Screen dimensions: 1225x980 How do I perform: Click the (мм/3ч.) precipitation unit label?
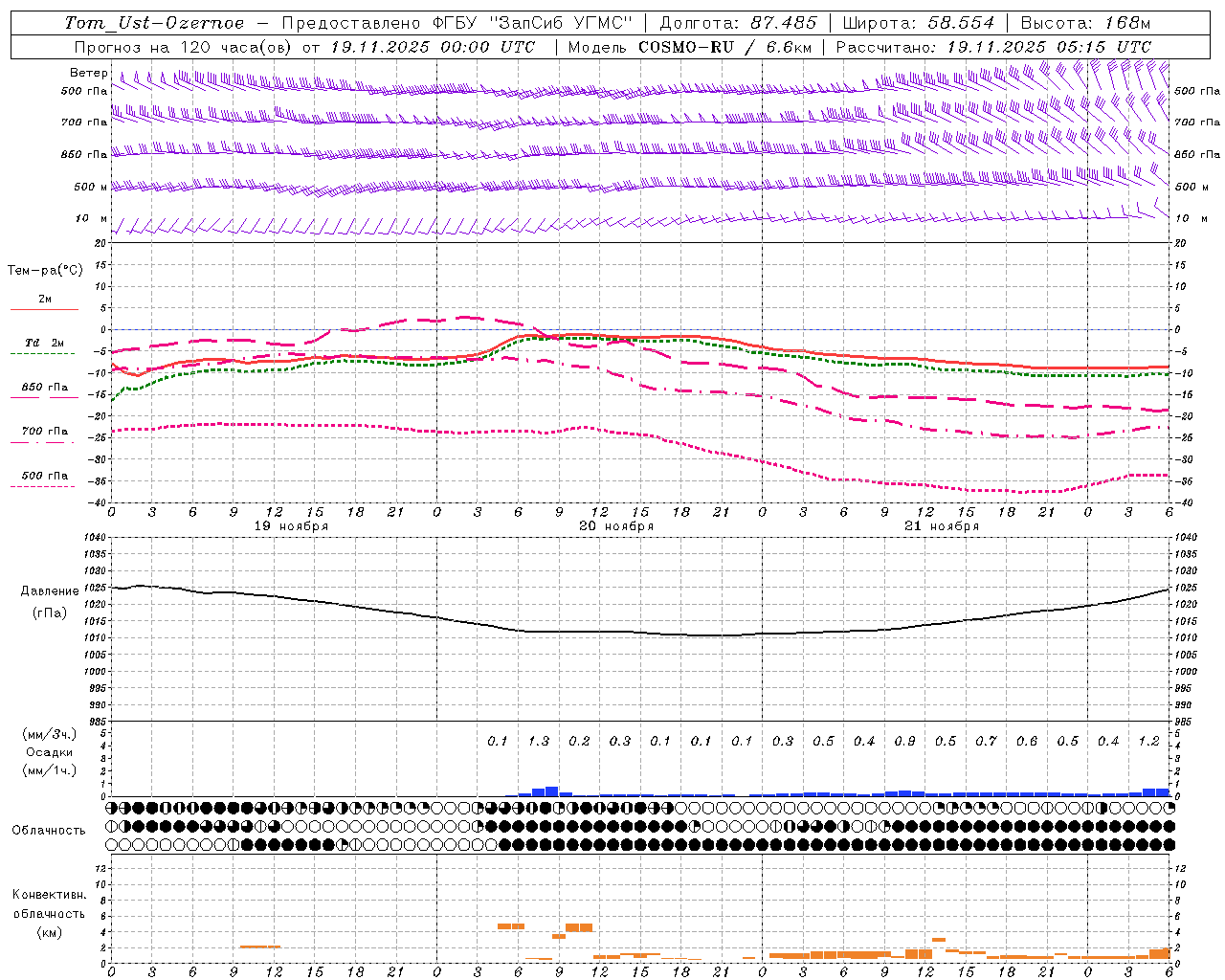(50, 734)
